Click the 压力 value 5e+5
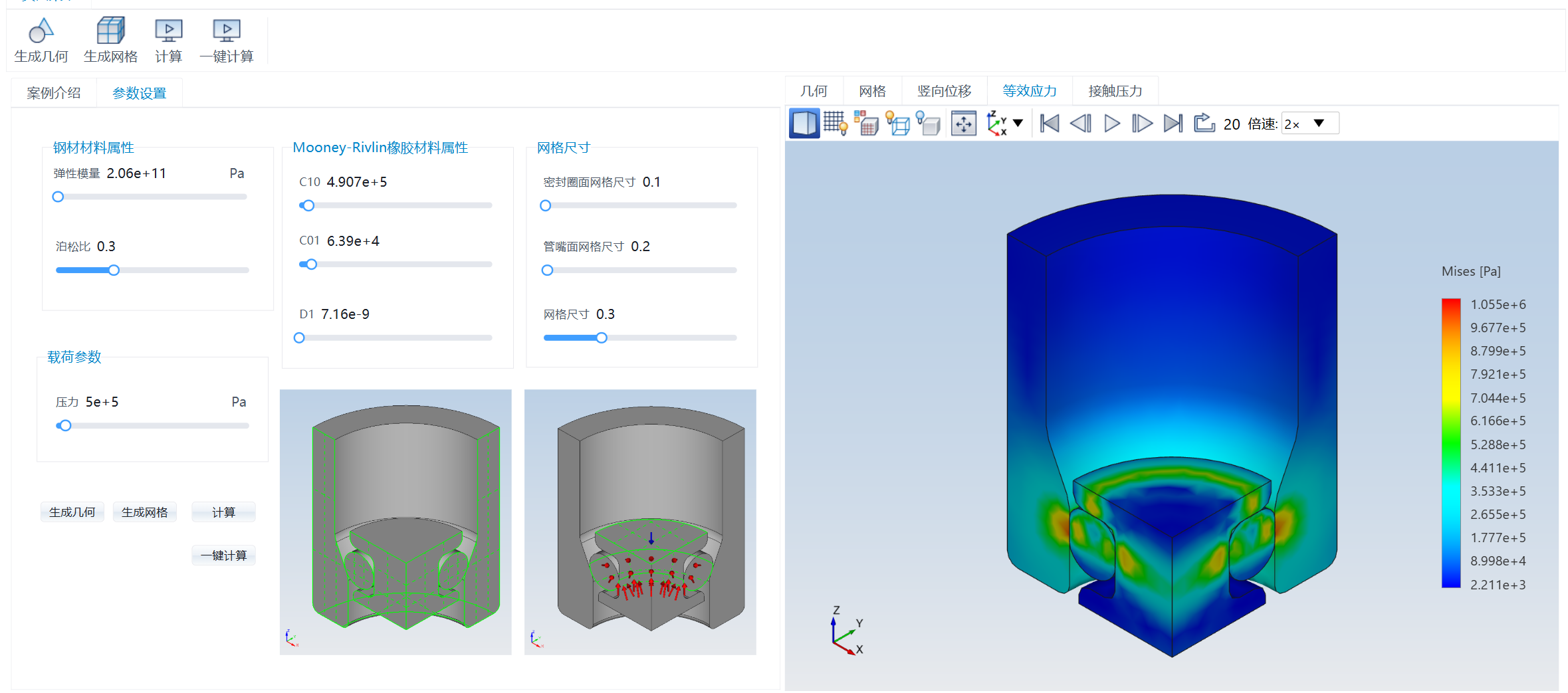This screenshot has height=693, width=1568. pyautogui.click(x=102, y=402)
